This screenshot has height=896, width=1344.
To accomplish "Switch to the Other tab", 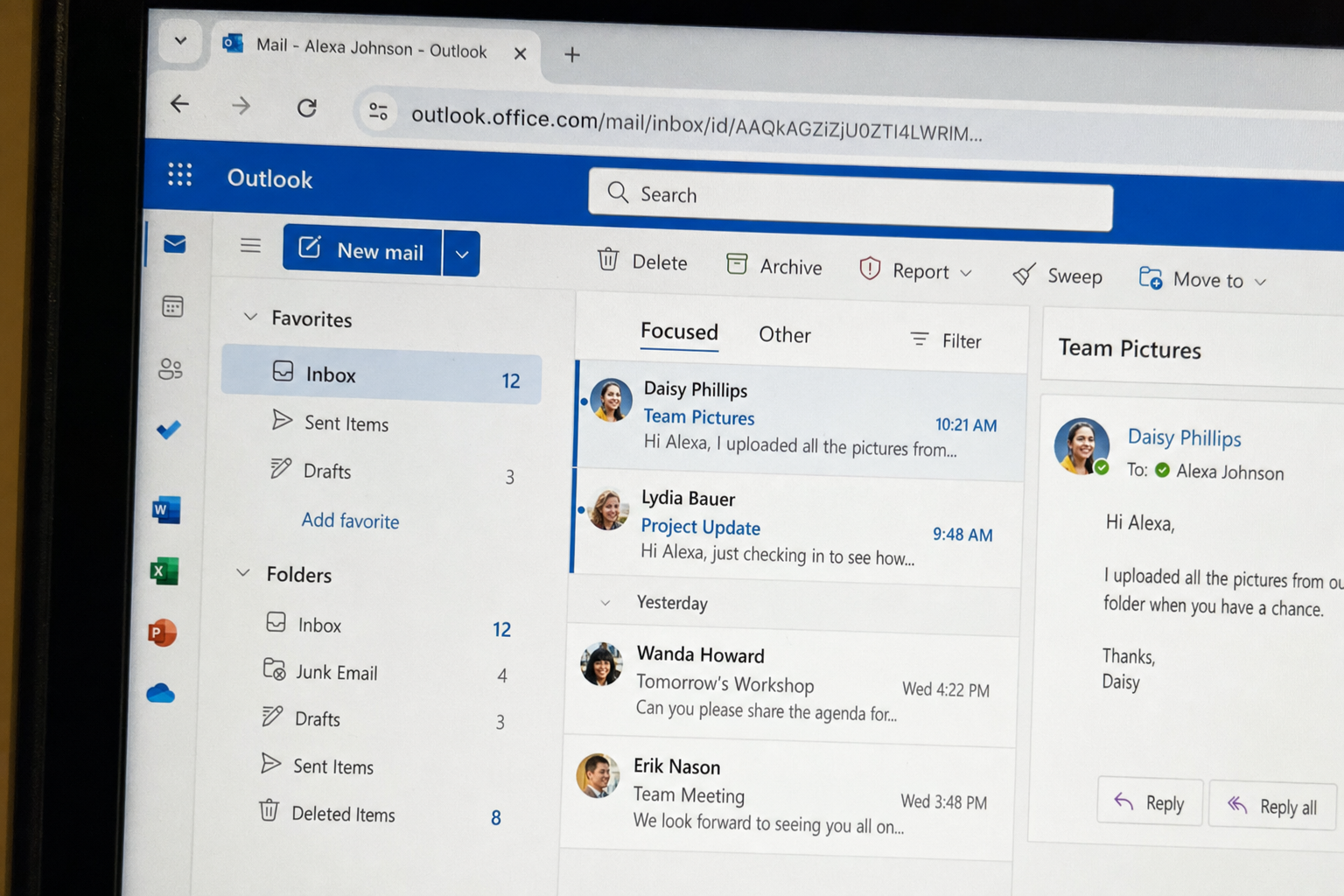I will coord(785,335).
